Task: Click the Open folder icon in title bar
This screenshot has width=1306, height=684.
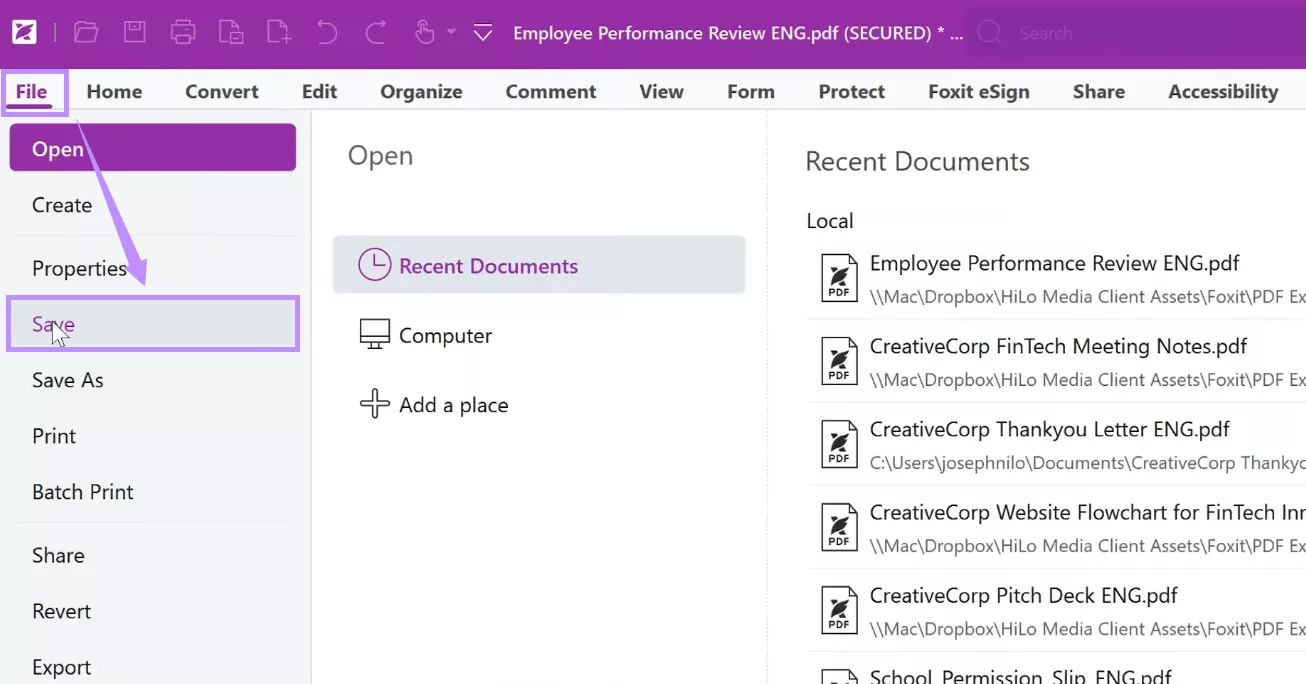Action: (x=86, y=32)
